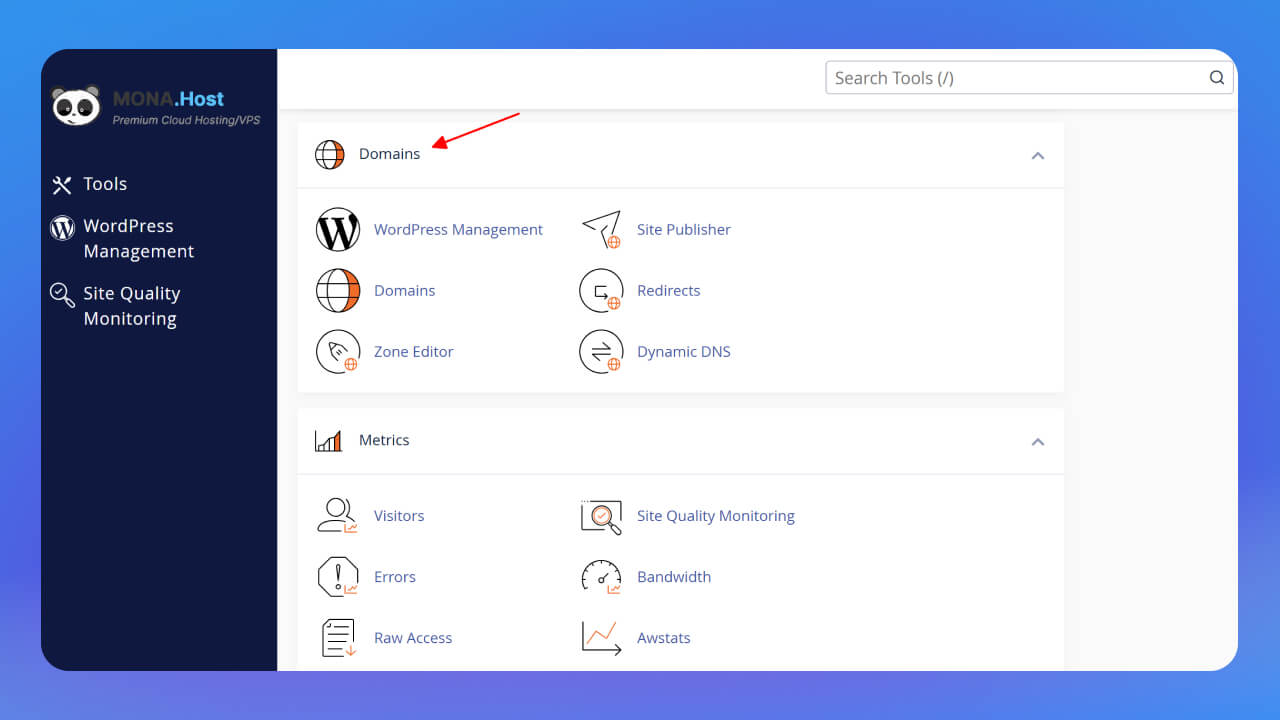Viewport: 1280px width, 720px height.
Task: Open the Raw Access link
Action: coord(413,638)
